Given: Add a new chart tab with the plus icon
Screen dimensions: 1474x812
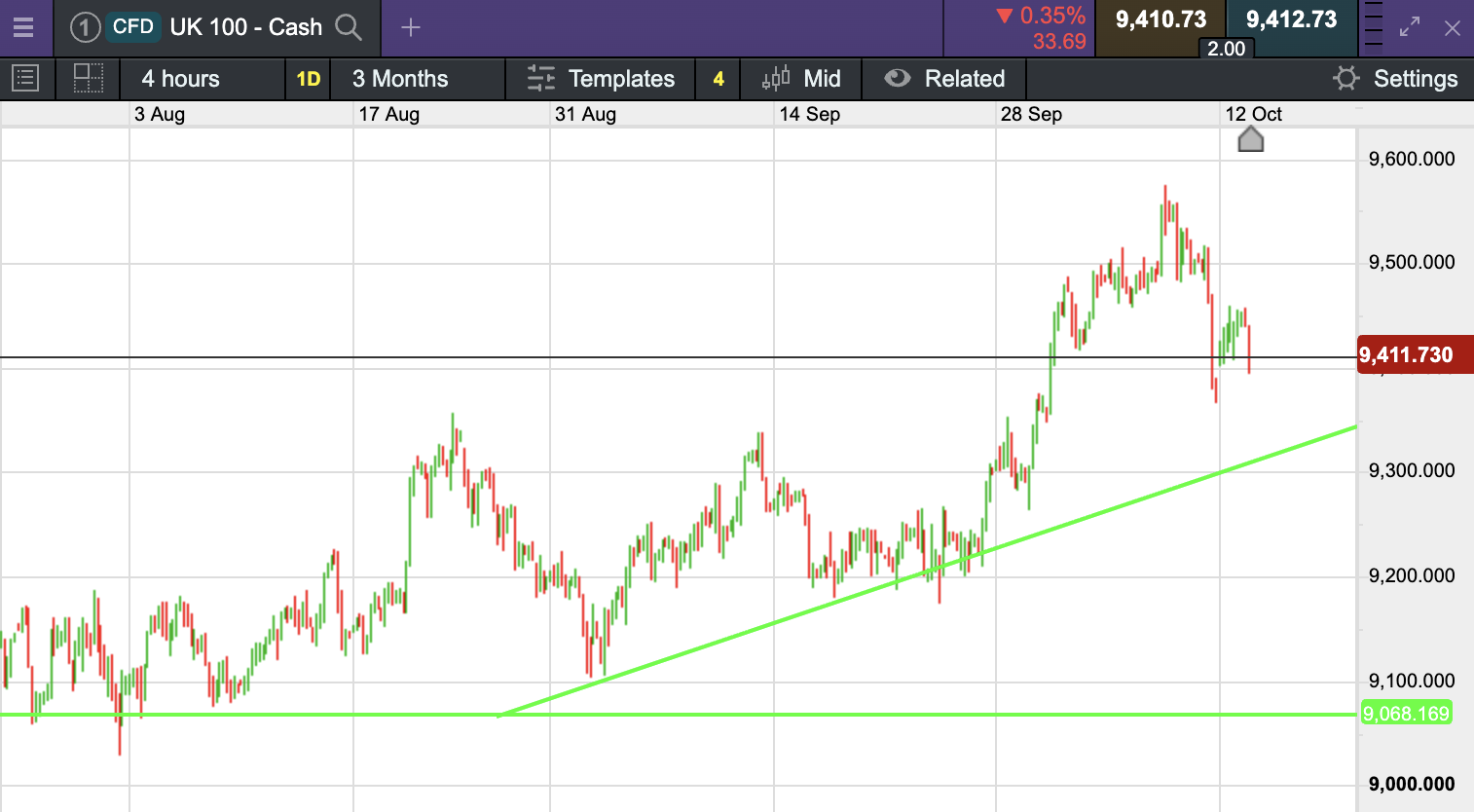Looking at the screenshot, I should [411, 27].
